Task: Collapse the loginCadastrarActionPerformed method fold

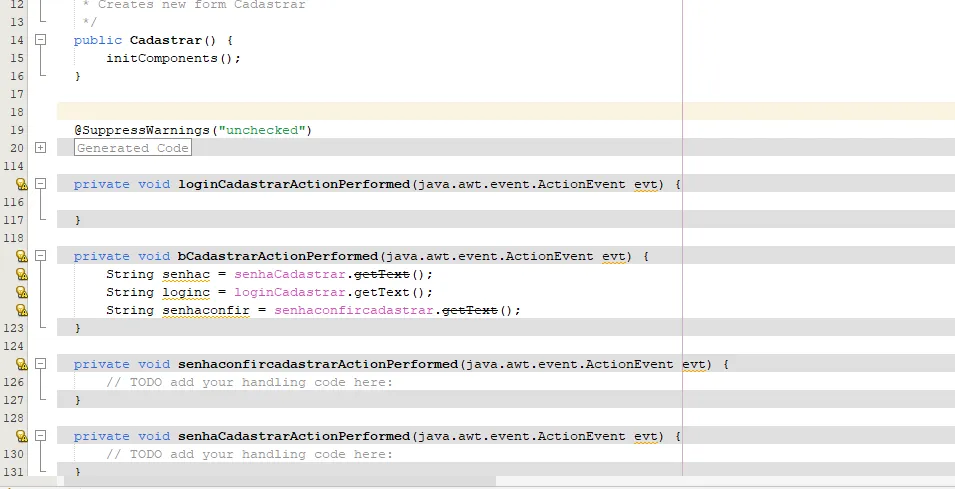Action: pos(40,183)
